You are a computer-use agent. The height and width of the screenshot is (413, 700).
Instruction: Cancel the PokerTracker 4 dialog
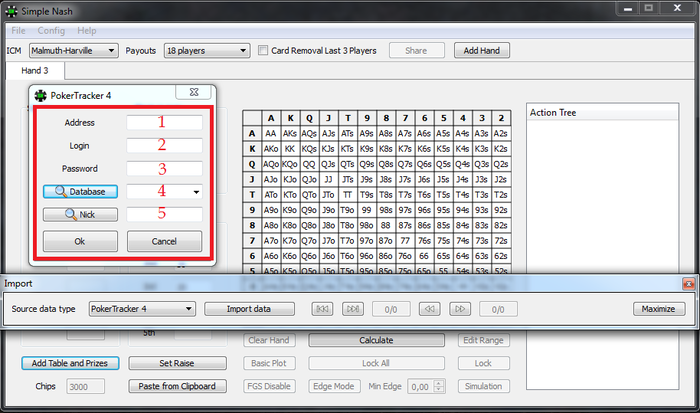point(164,241)
